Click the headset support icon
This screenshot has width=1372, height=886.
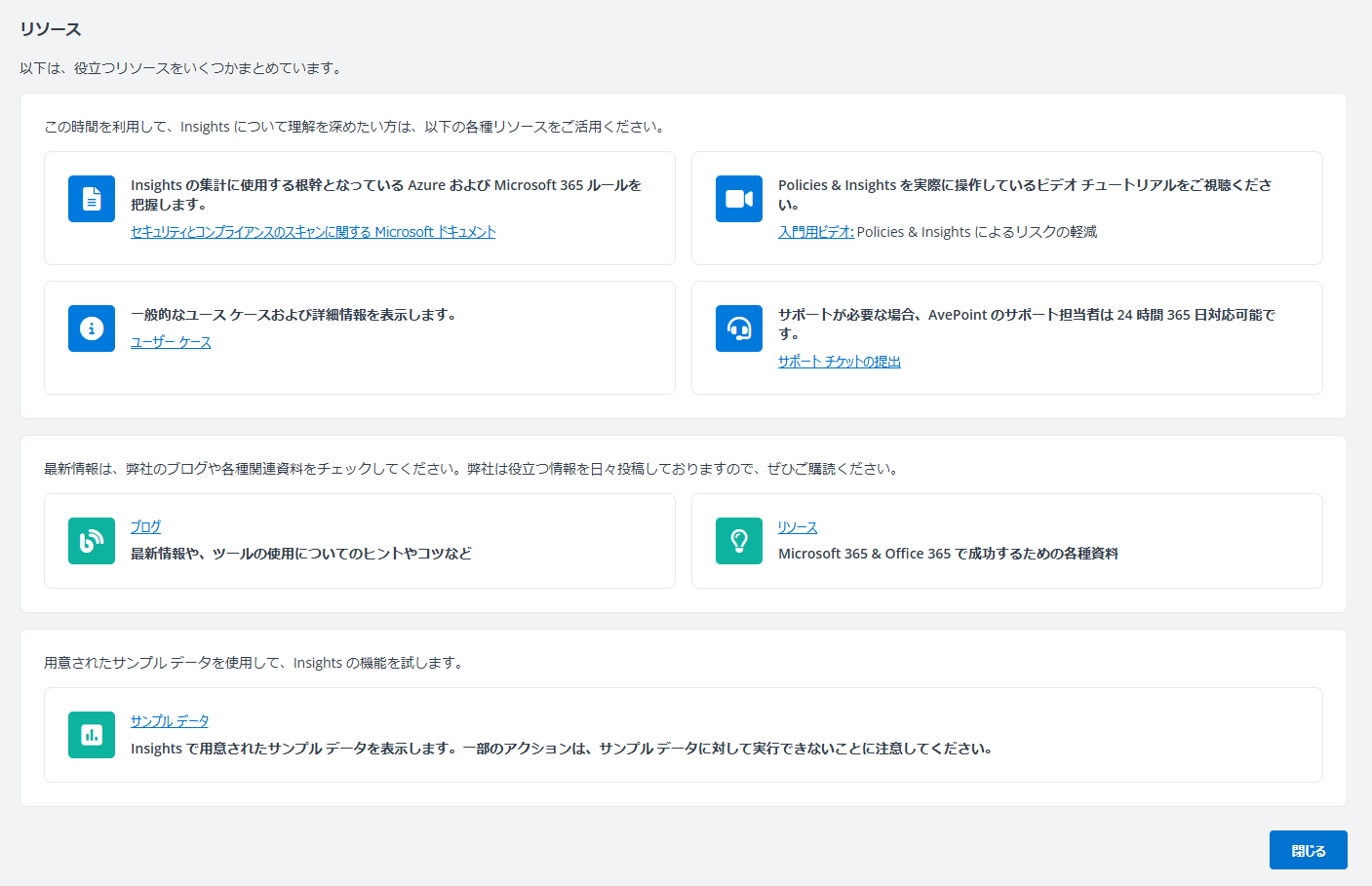(739, 328)
